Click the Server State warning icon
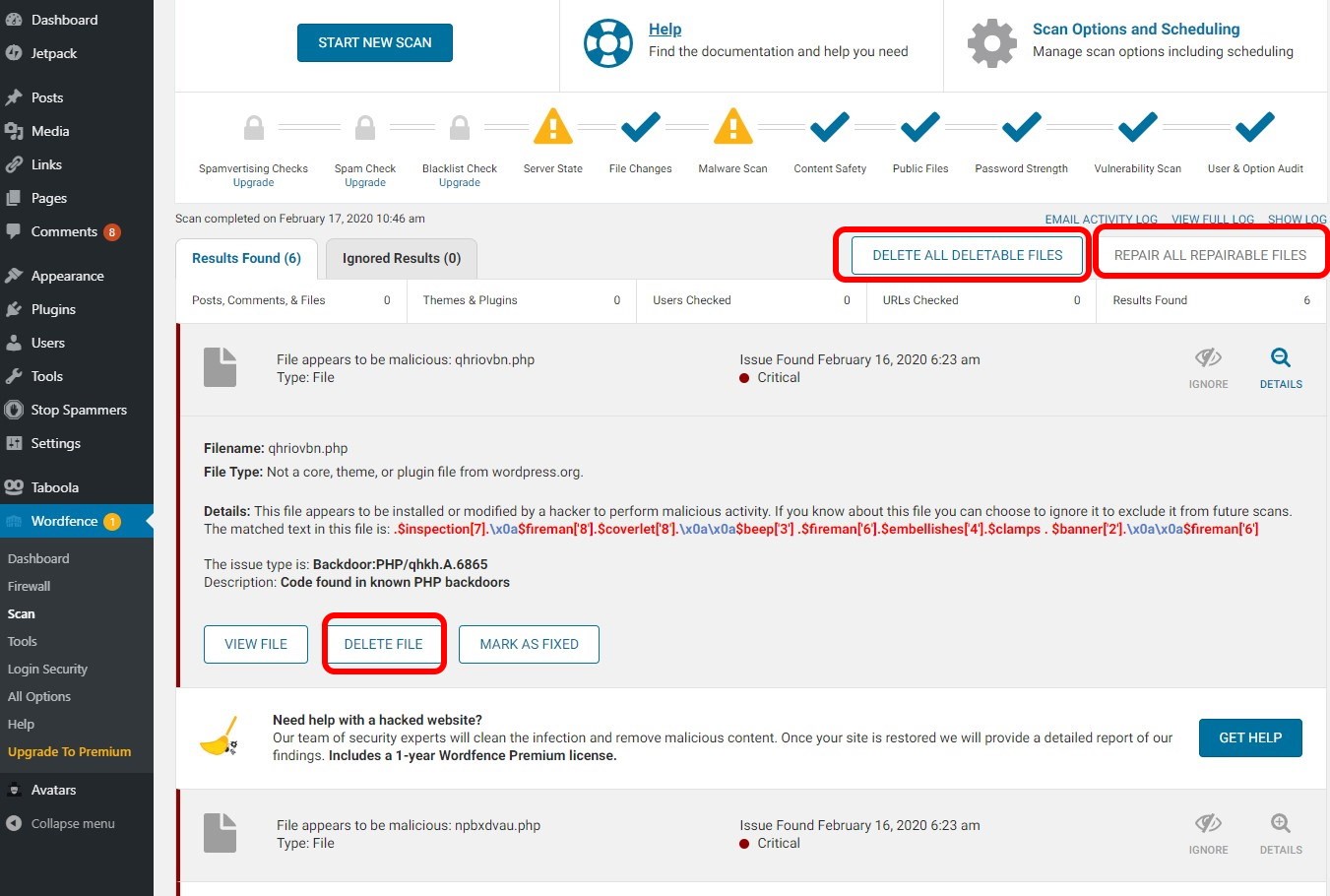Image resolution: width=1330 pixels, height=896 pixels. coord(552,127)
